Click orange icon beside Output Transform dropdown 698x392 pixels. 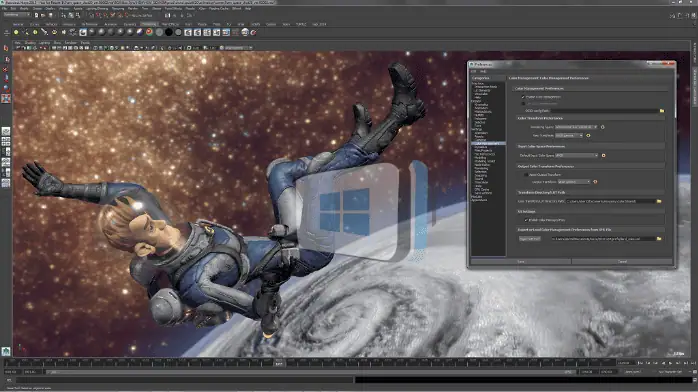pos(595,182)
